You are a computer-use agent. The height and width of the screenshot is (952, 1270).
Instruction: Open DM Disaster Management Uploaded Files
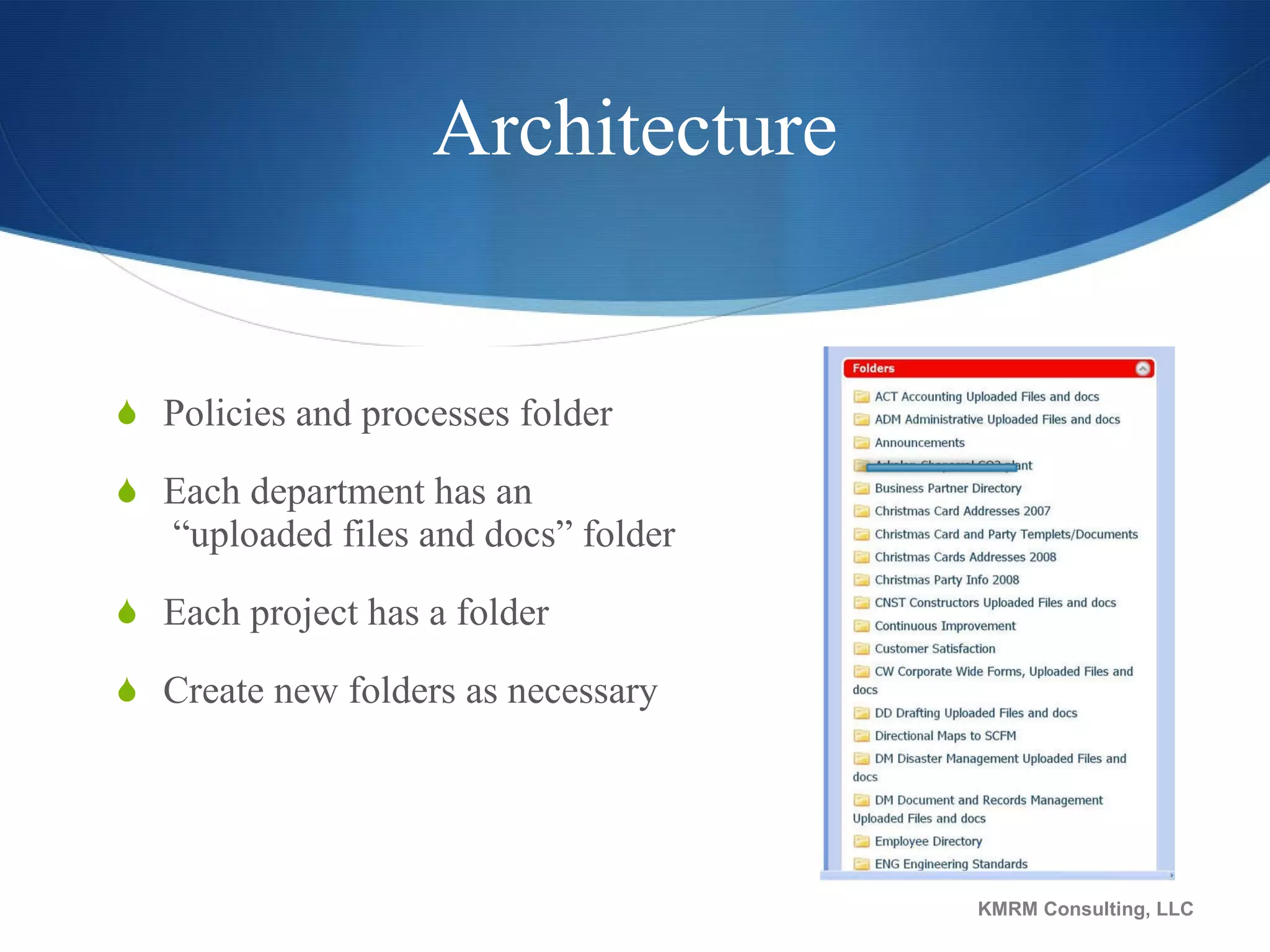[990, 768]
